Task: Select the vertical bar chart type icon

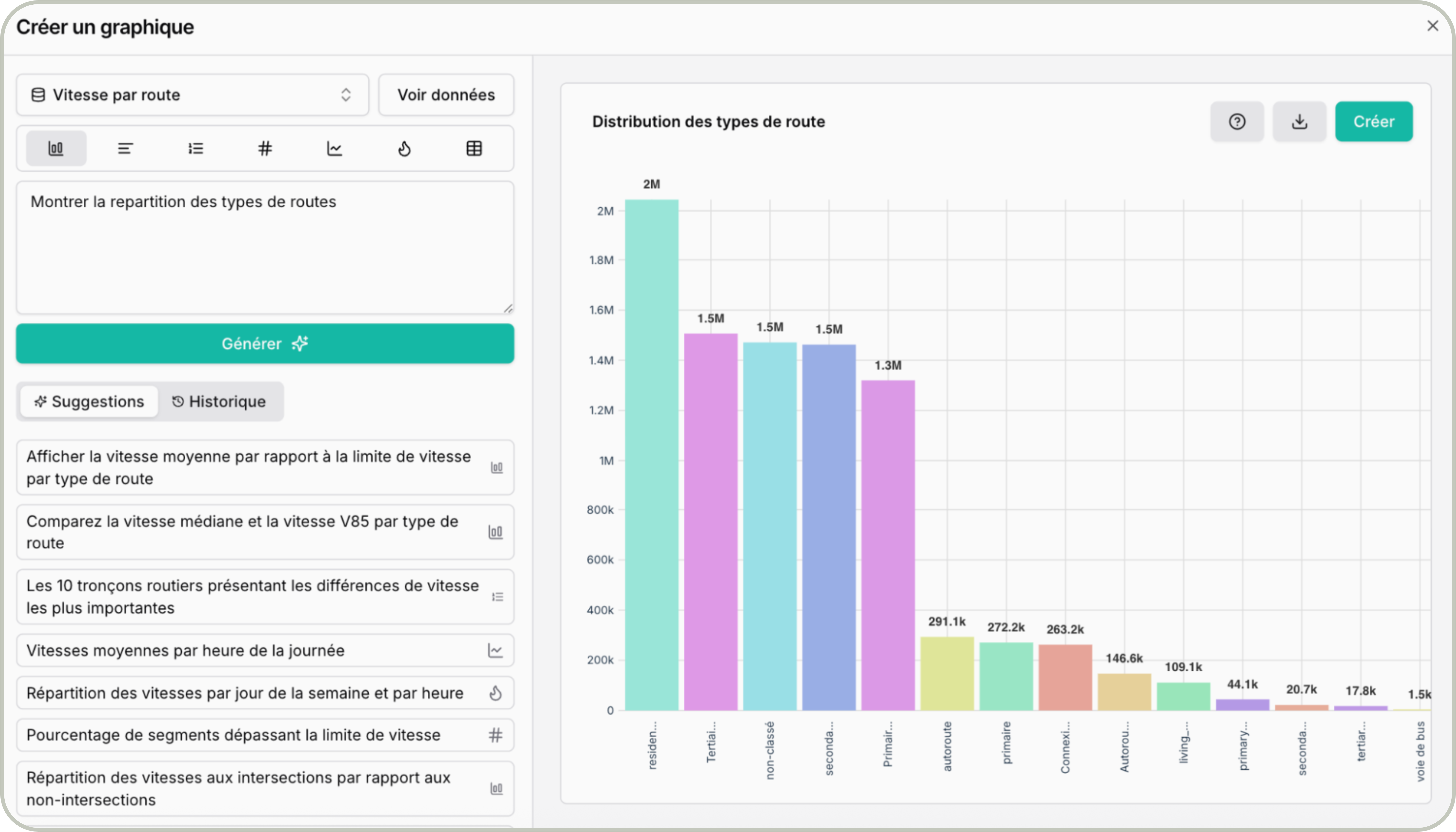Action: pos(56,149)
